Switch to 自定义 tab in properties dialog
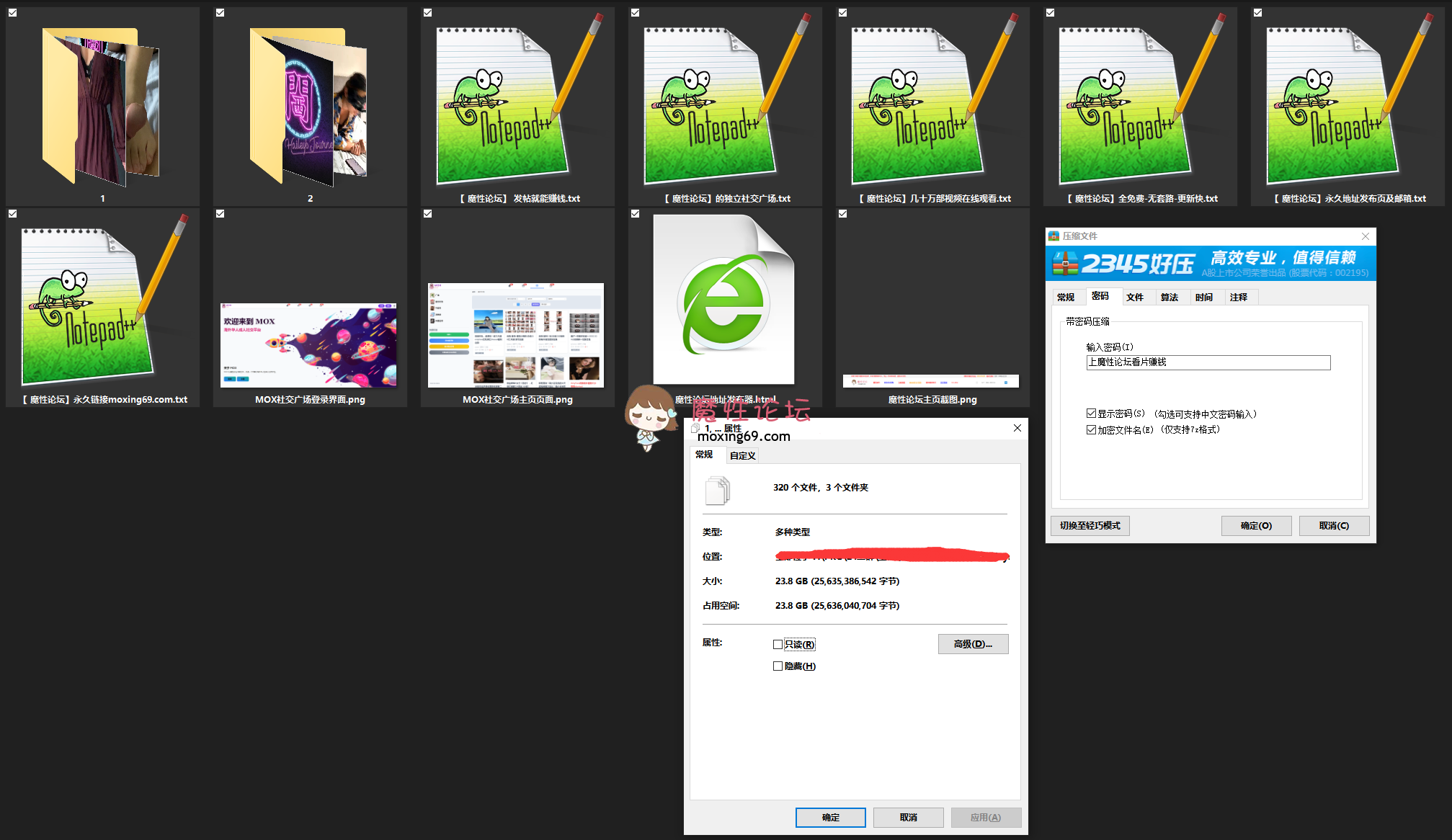Image resolution: width=1452 pixels, height=840 pixels. point(742,456)
